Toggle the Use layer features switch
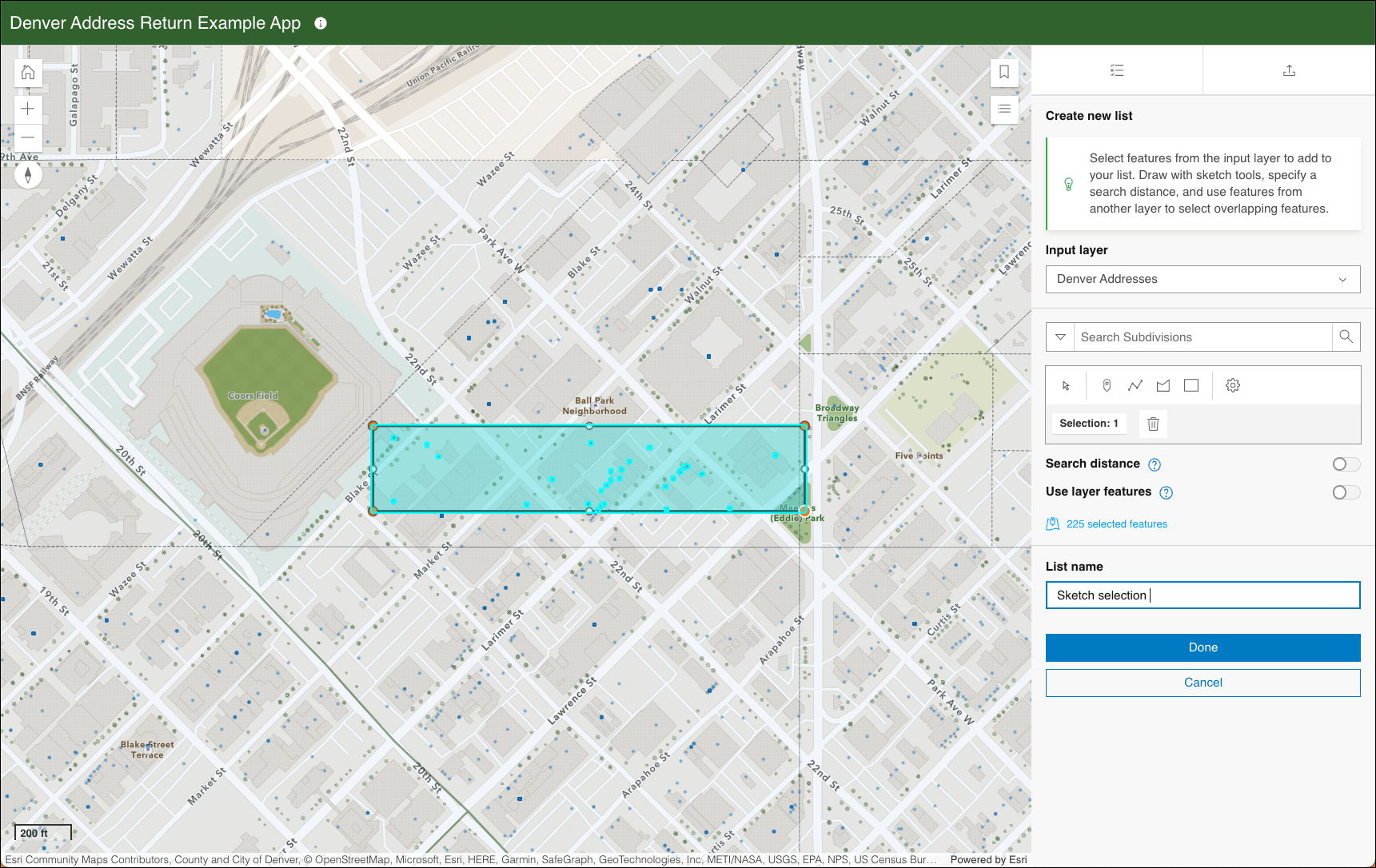Screen dimensions: 1376x868 [x=1346, y=492]
